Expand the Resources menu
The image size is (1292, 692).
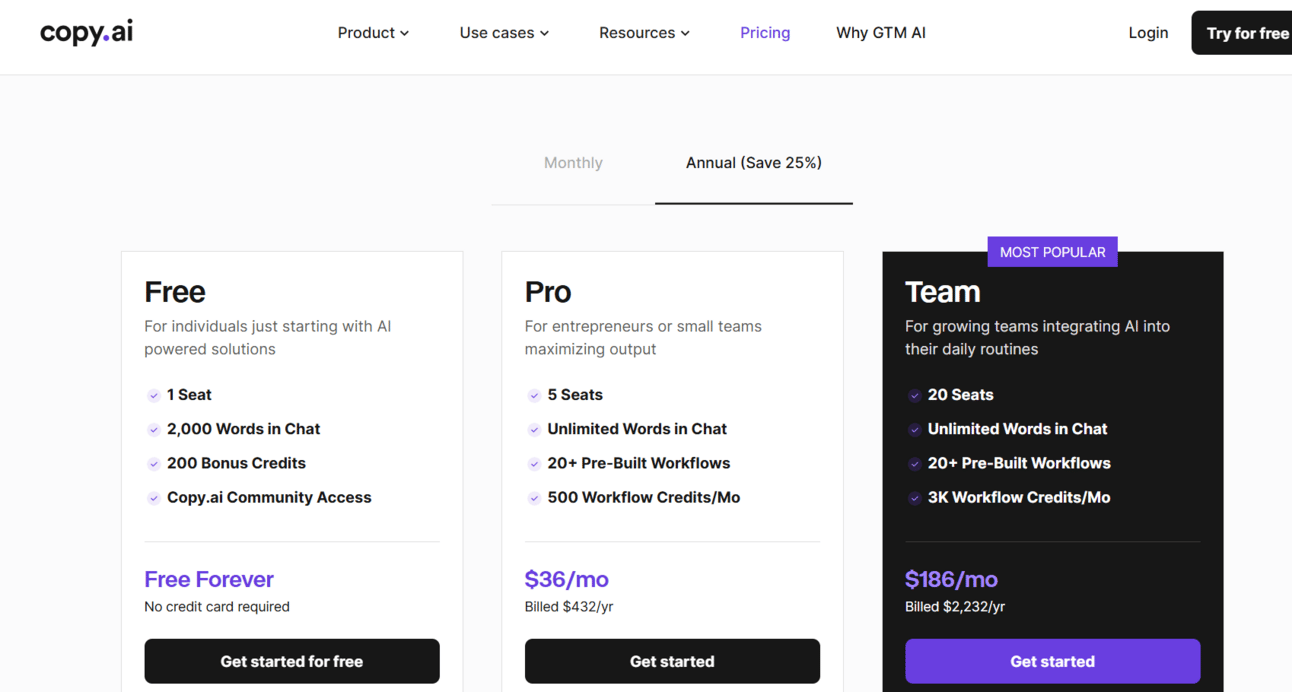[644, 33]
